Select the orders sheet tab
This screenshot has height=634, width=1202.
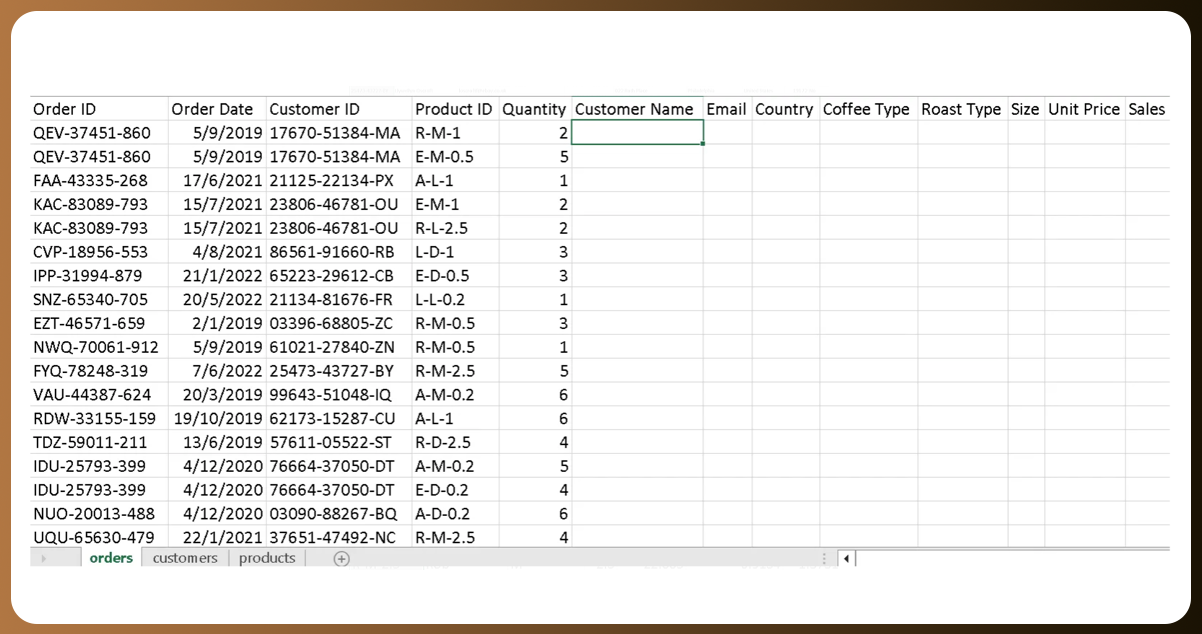click(111, 558)
